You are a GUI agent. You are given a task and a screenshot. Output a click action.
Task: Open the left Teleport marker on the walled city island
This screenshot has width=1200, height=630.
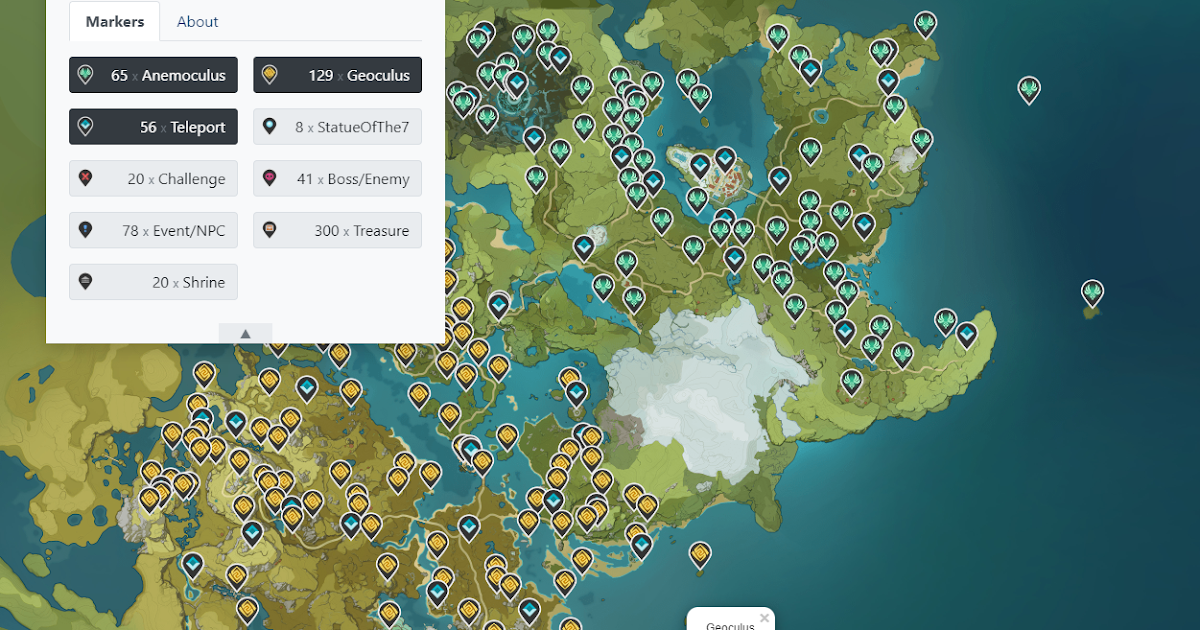pos(701,166)
